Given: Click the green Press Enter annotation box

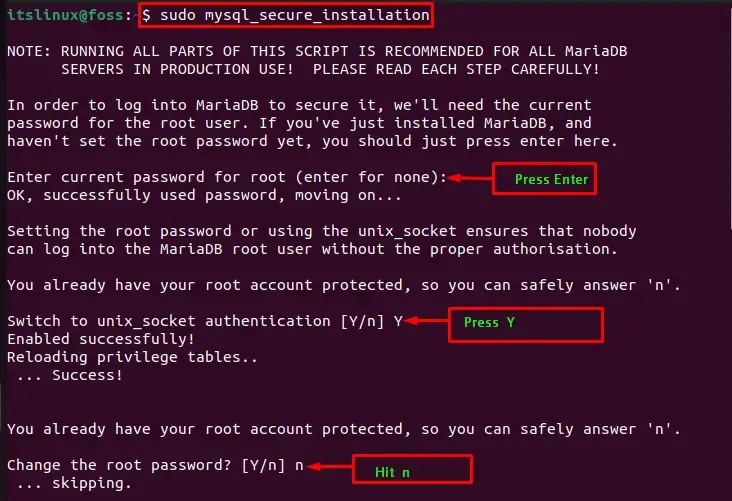Looking at the screenshot, I should pyautogui.click(x=545, y=180).
